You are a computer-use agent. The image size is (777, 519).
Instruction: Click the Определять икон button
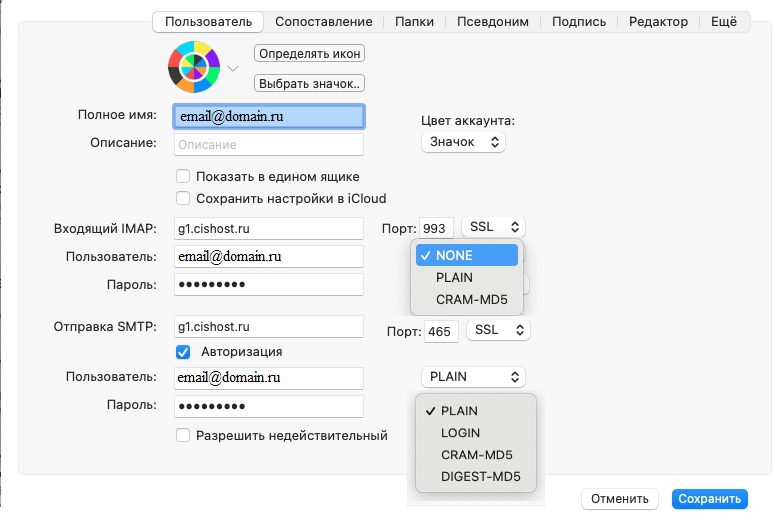pyautogui.click(x=309, y=53)
